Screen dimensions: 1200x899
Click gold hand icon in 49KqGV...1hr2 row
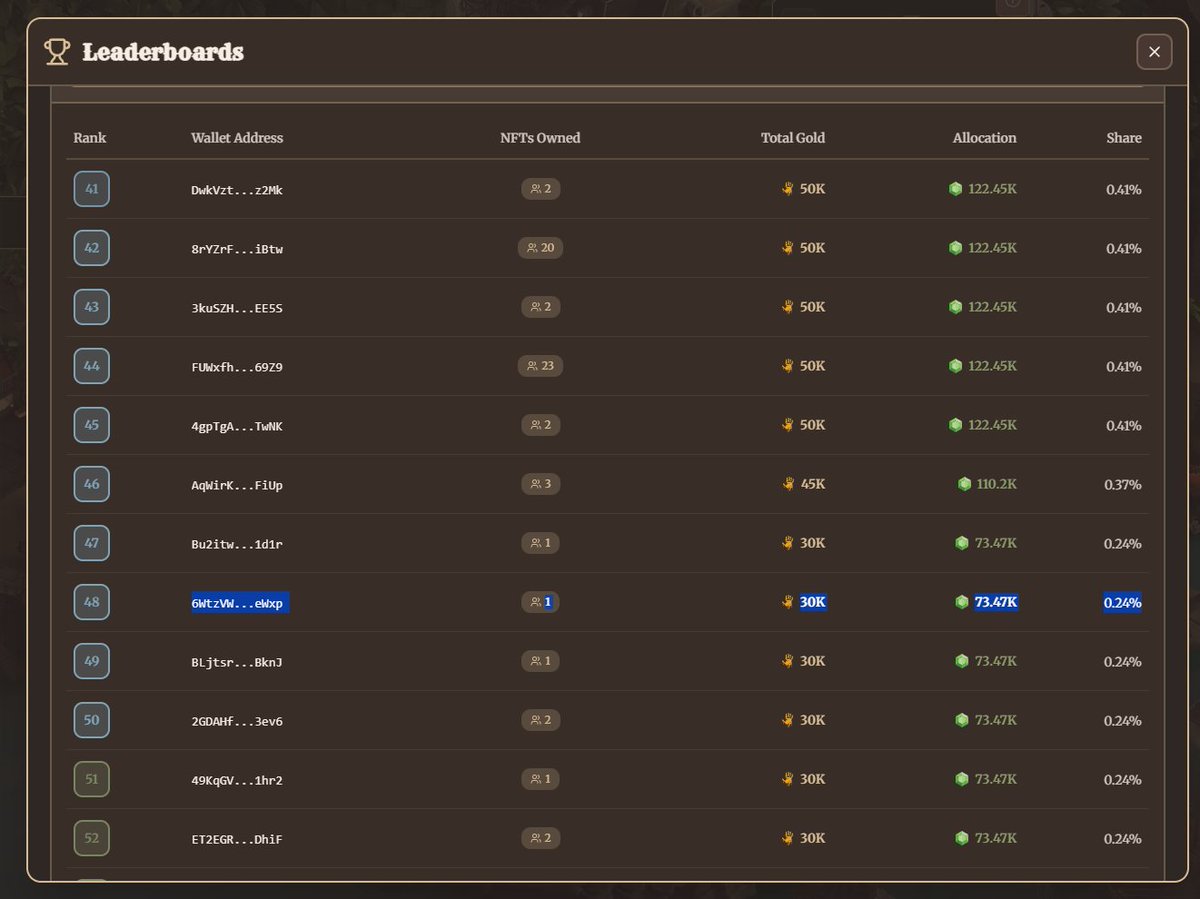(x=788, y=779)
